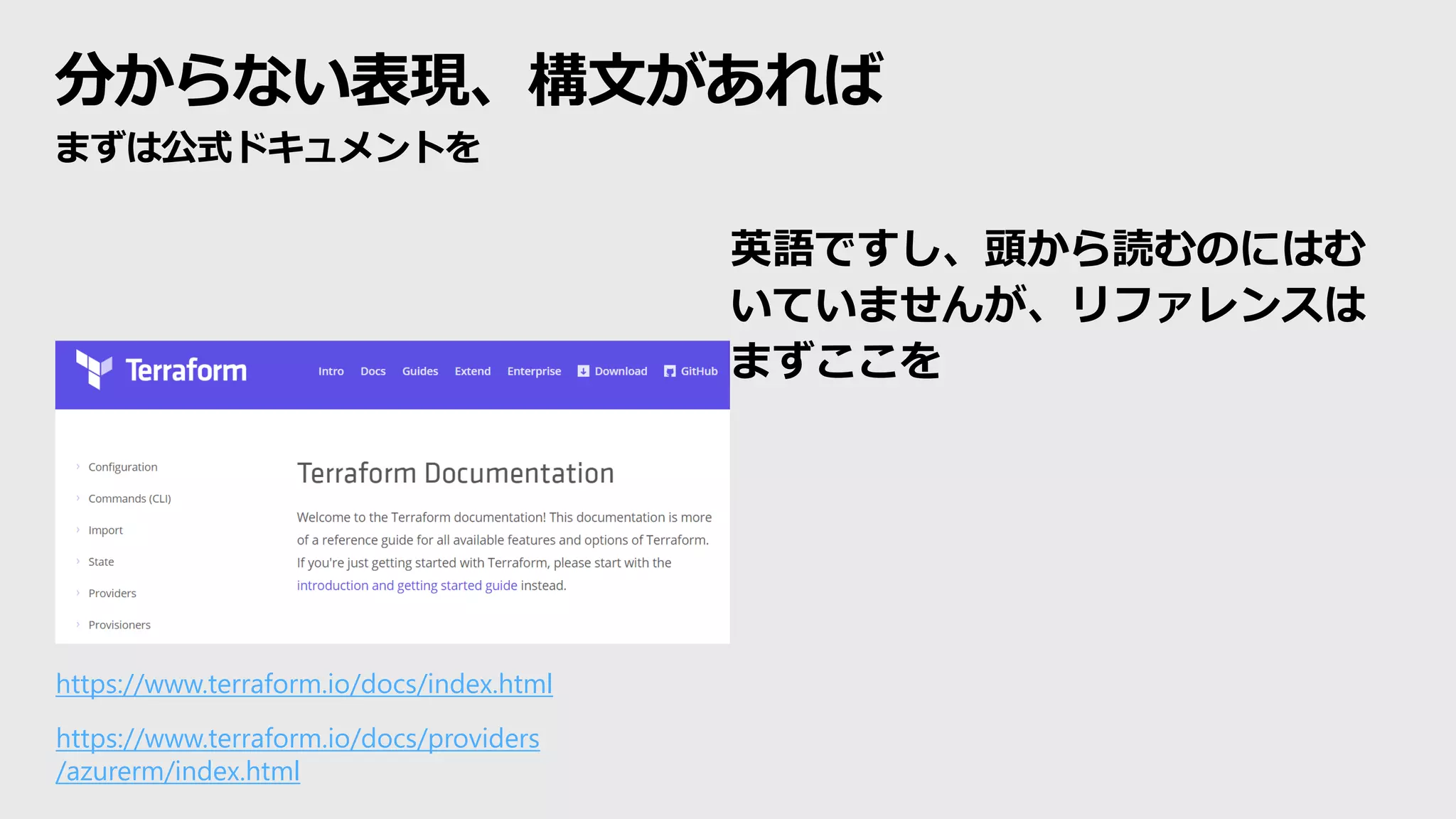Click the subtitle まずは公式ドキュメントを
1456x819 pixels.
click(x=268, y=147)
